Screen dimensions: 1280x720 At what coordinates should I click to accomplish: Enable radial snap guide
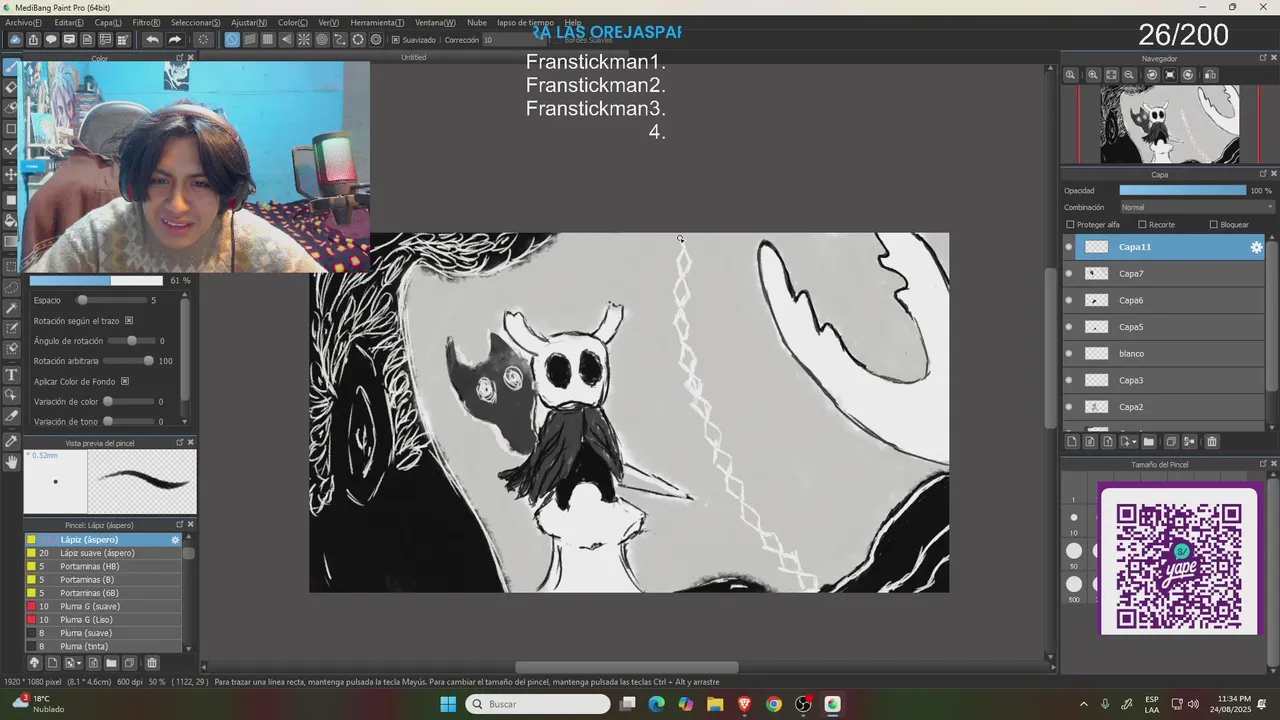[304, 40]
